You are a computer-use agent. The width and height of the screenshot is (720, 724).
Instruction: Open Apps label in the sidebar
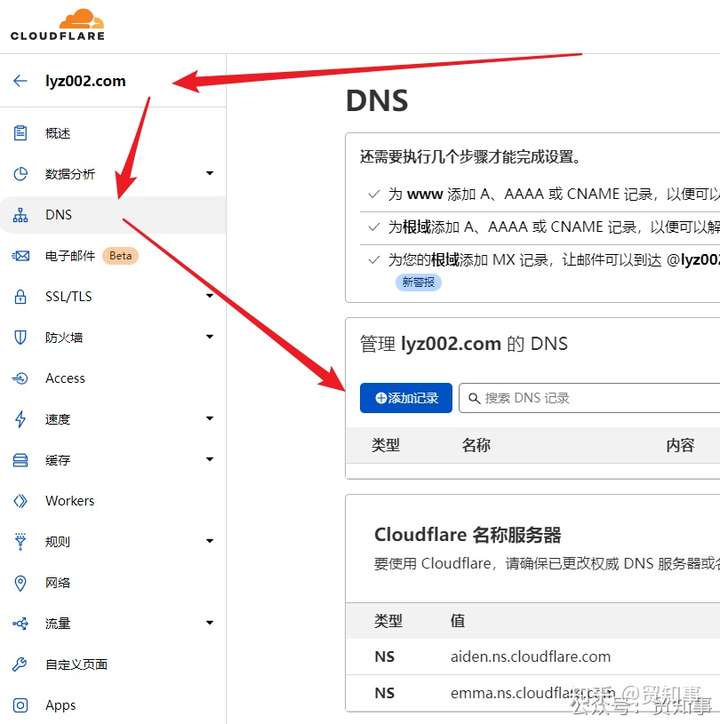click(x=61, y=706)
